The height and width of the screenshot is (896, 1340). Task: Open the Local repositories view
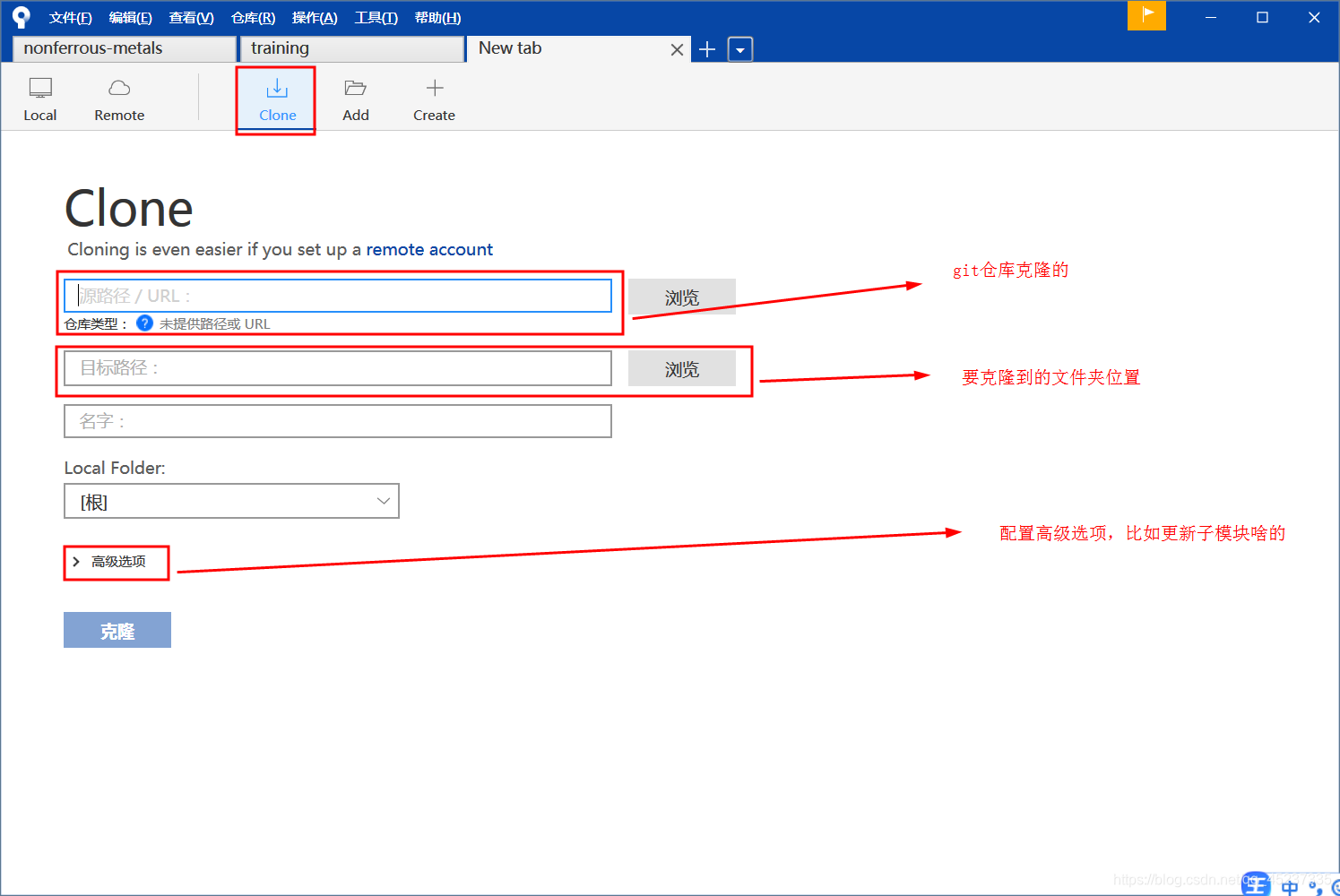click(40, 99)
